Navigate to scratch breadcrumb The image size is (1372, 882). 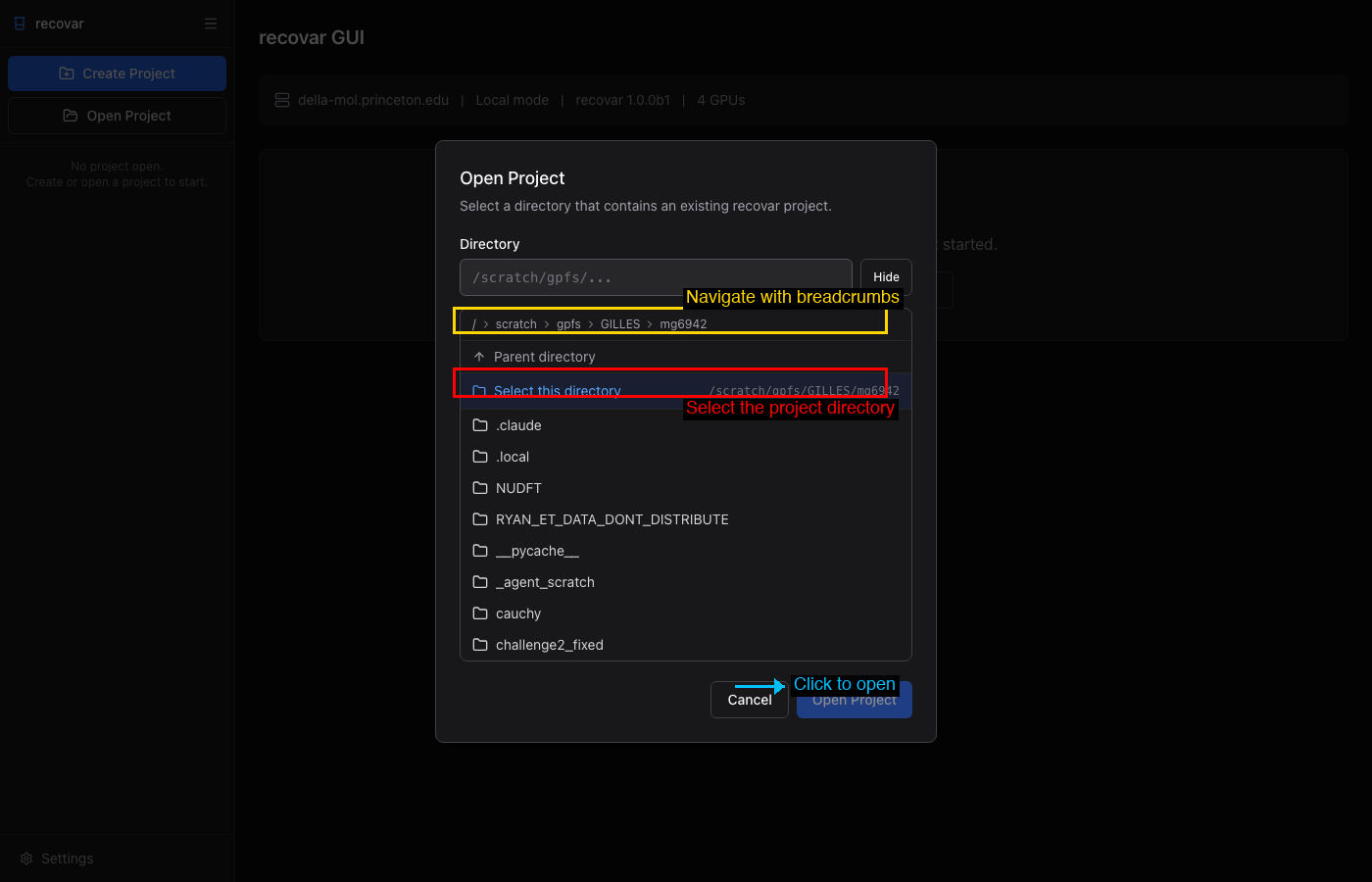tap(515, 324)
